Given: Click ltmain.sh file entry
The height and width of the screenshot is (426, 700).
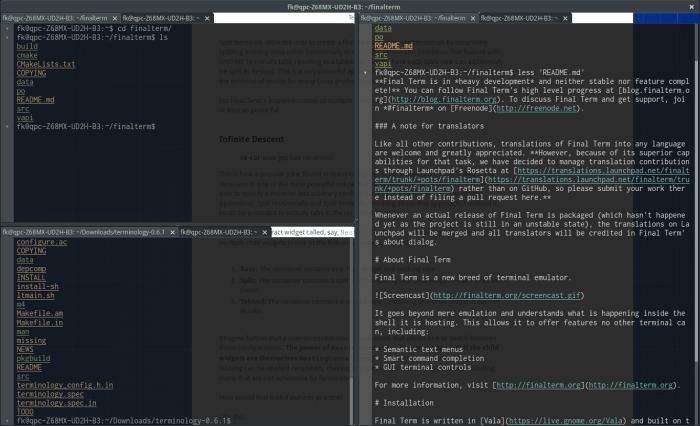Looking at the screenshot, I should click(x=35, y=296).
